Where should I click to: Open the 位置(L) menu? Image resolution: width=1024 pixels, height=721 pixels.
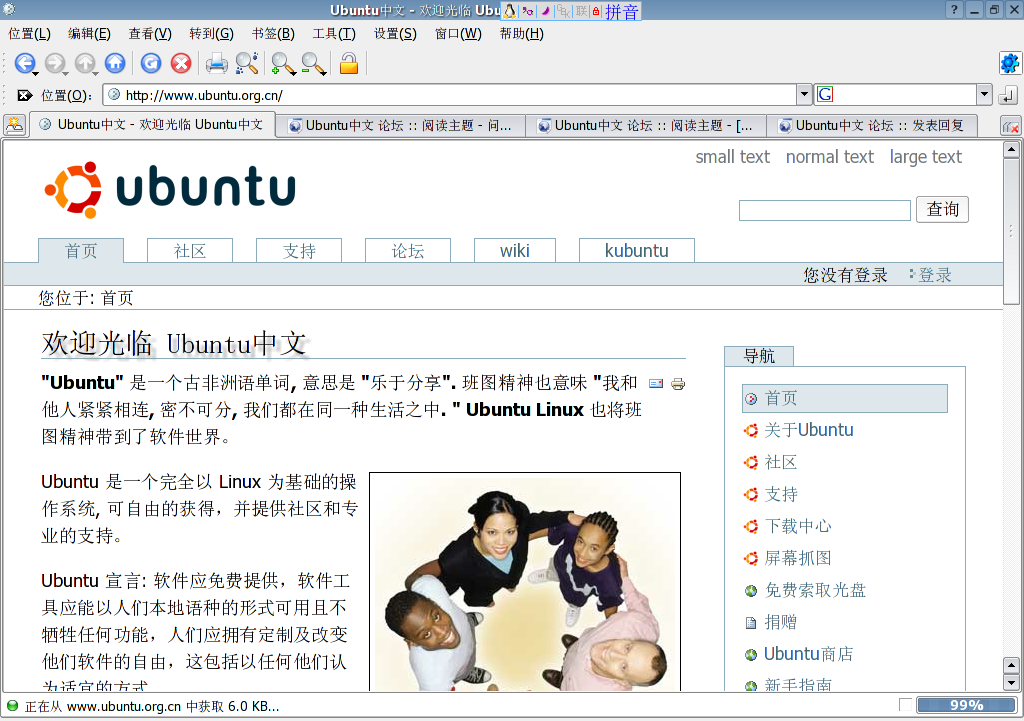(29, 34)
